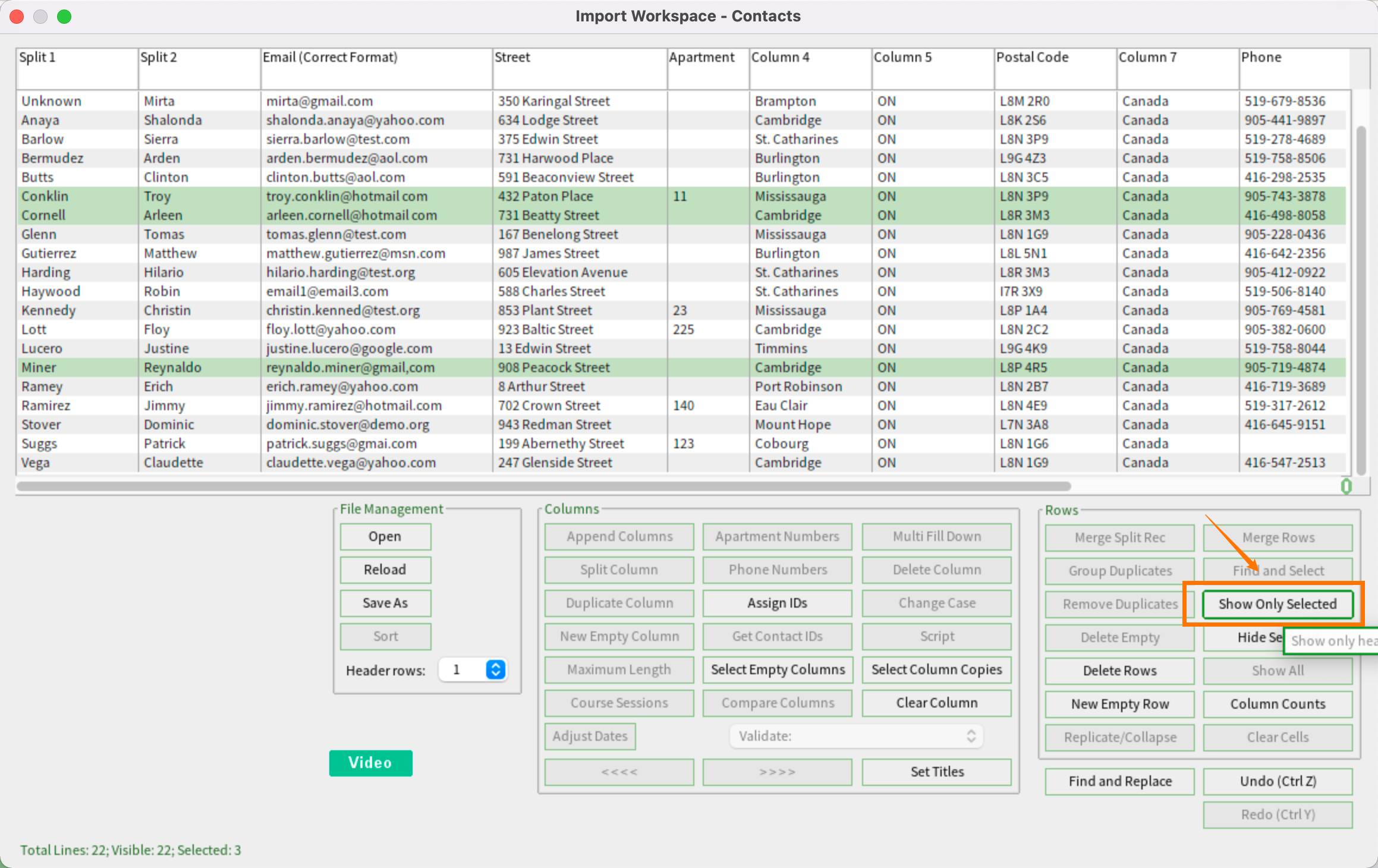Click the Append Columns button
1378x868 pixels.
pos(619,536)
